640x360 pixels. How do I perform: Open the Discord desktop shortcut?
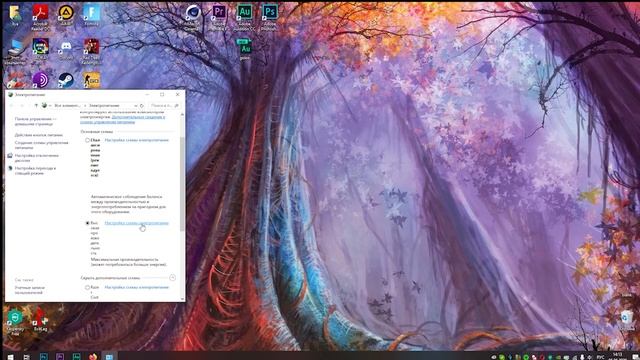tap(66, 50)
